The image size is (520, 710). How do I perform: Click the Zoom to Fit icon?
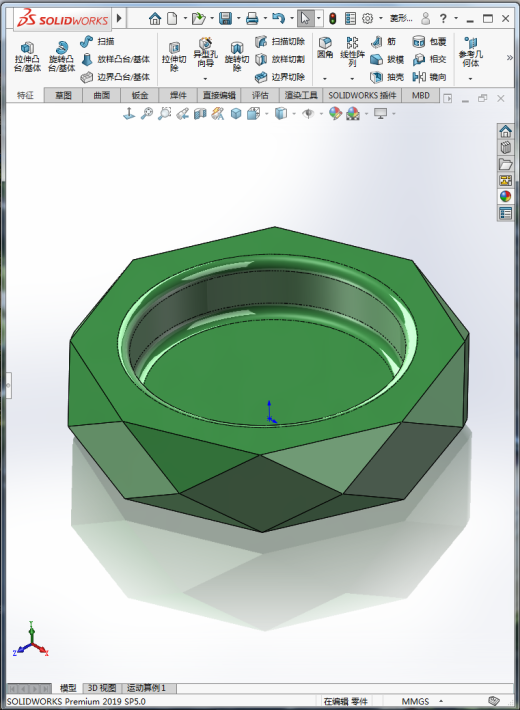pos(147,114)
